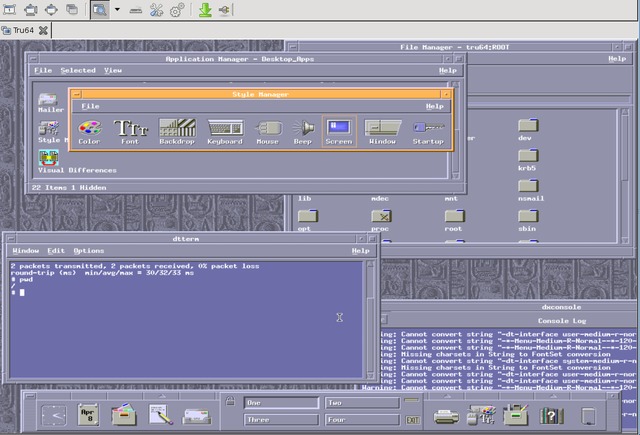Open Help menu in Style Manager
This screenshot has height=435, width=640.
pos(434,106)
